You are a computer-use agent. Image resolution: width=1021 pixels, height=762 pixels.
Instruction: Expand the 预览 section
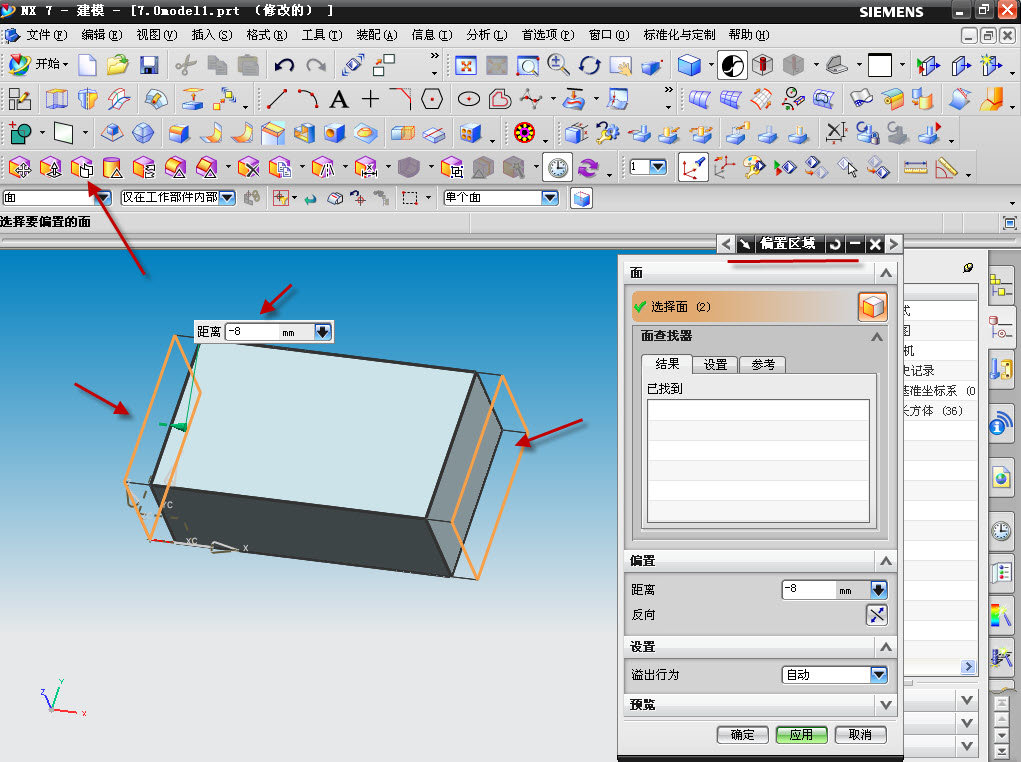pos(886,705)
